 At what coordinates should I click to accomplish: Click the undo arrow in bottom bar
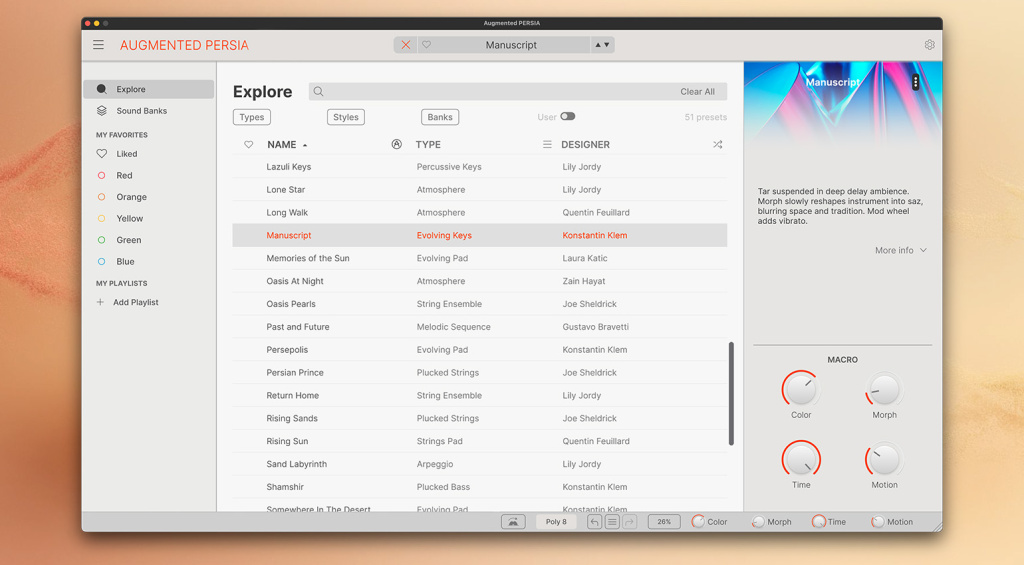tap(595, 522)
